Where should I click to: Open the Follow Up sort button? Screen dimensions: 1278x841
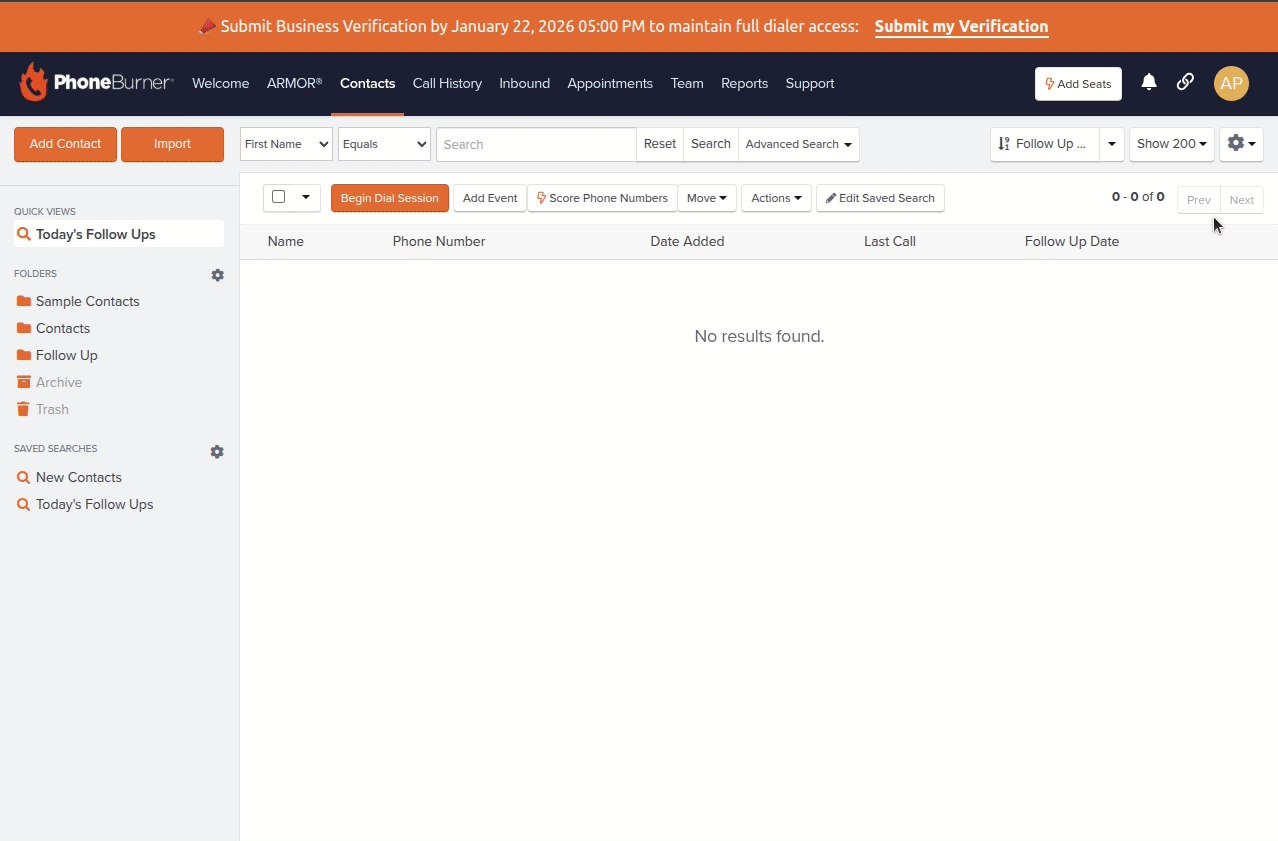[1045, 144]
